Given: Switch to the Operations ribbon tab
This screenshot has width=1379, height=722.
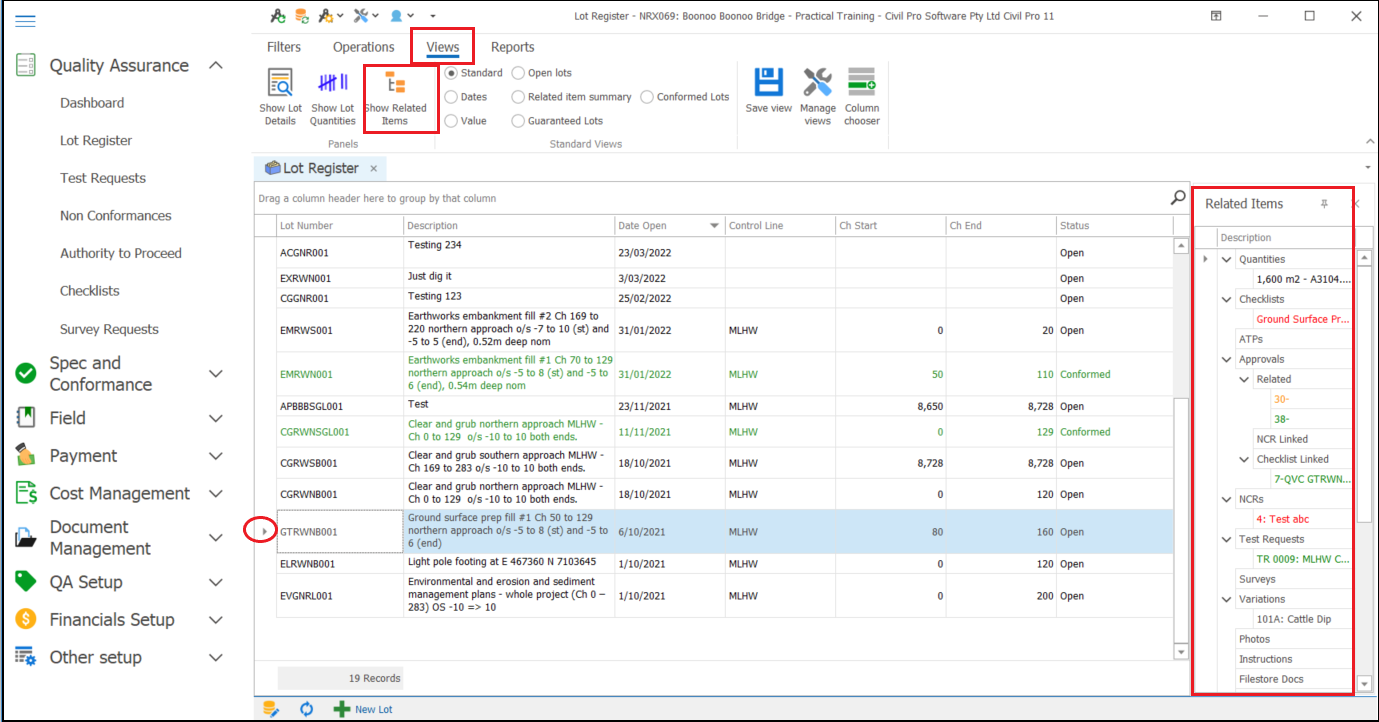Looking at the screenshot, I should (x=364, y=47).
